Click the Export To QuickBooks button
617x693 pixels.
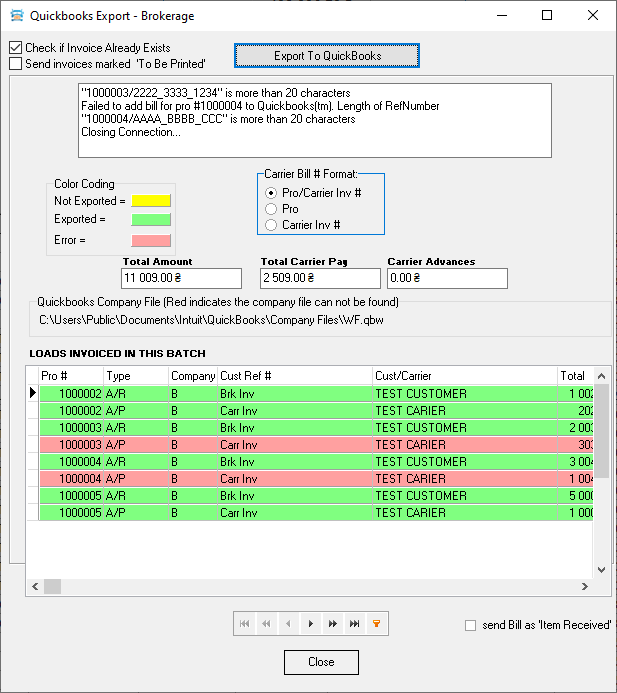click(x=327, y=56)
